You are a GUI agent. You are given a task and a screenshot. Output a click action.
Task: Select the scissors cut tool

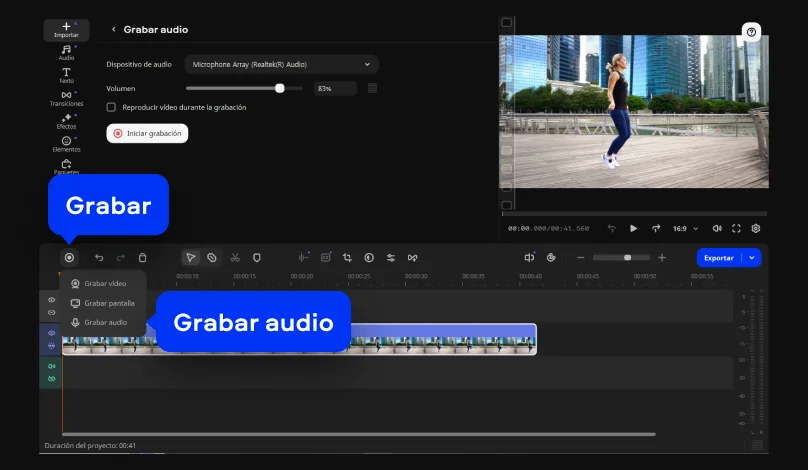tap(235, 257)
